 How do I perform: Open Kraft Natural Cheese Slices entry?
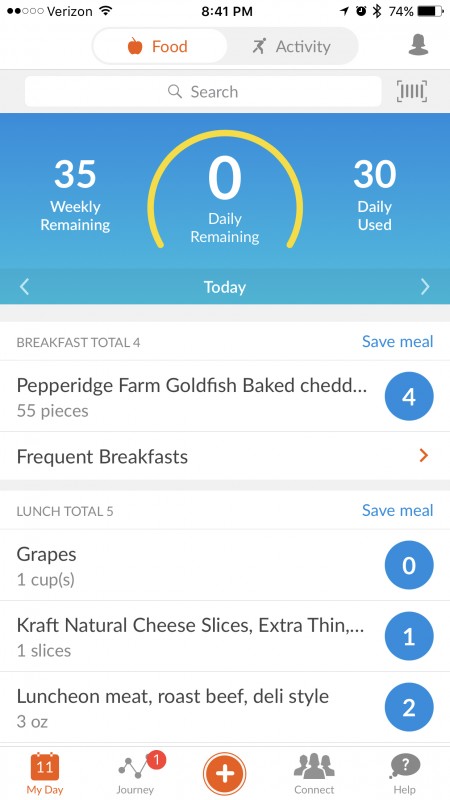click(225, 636)
